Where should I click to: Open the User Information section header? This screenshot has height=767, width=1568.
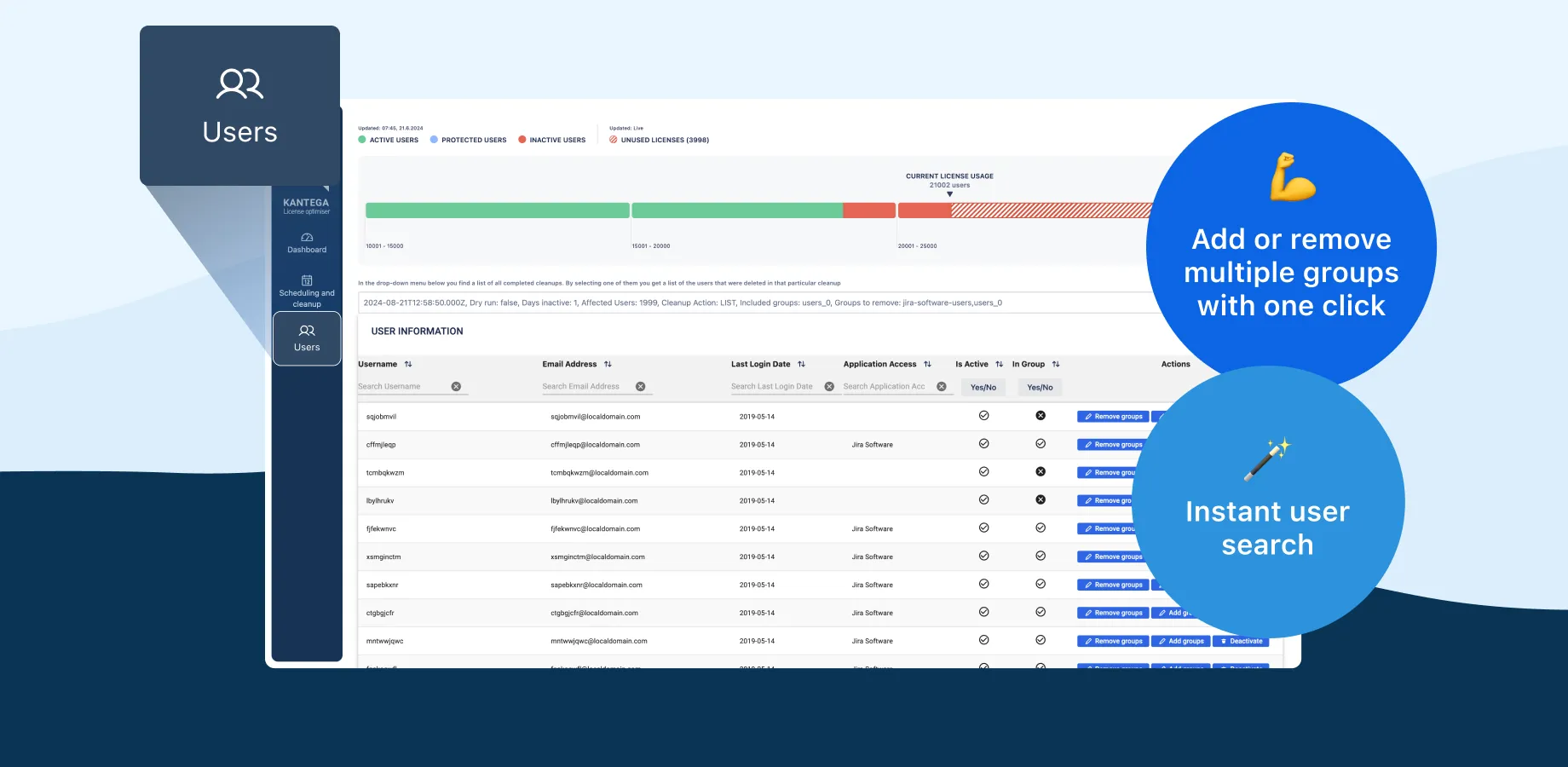417,332
